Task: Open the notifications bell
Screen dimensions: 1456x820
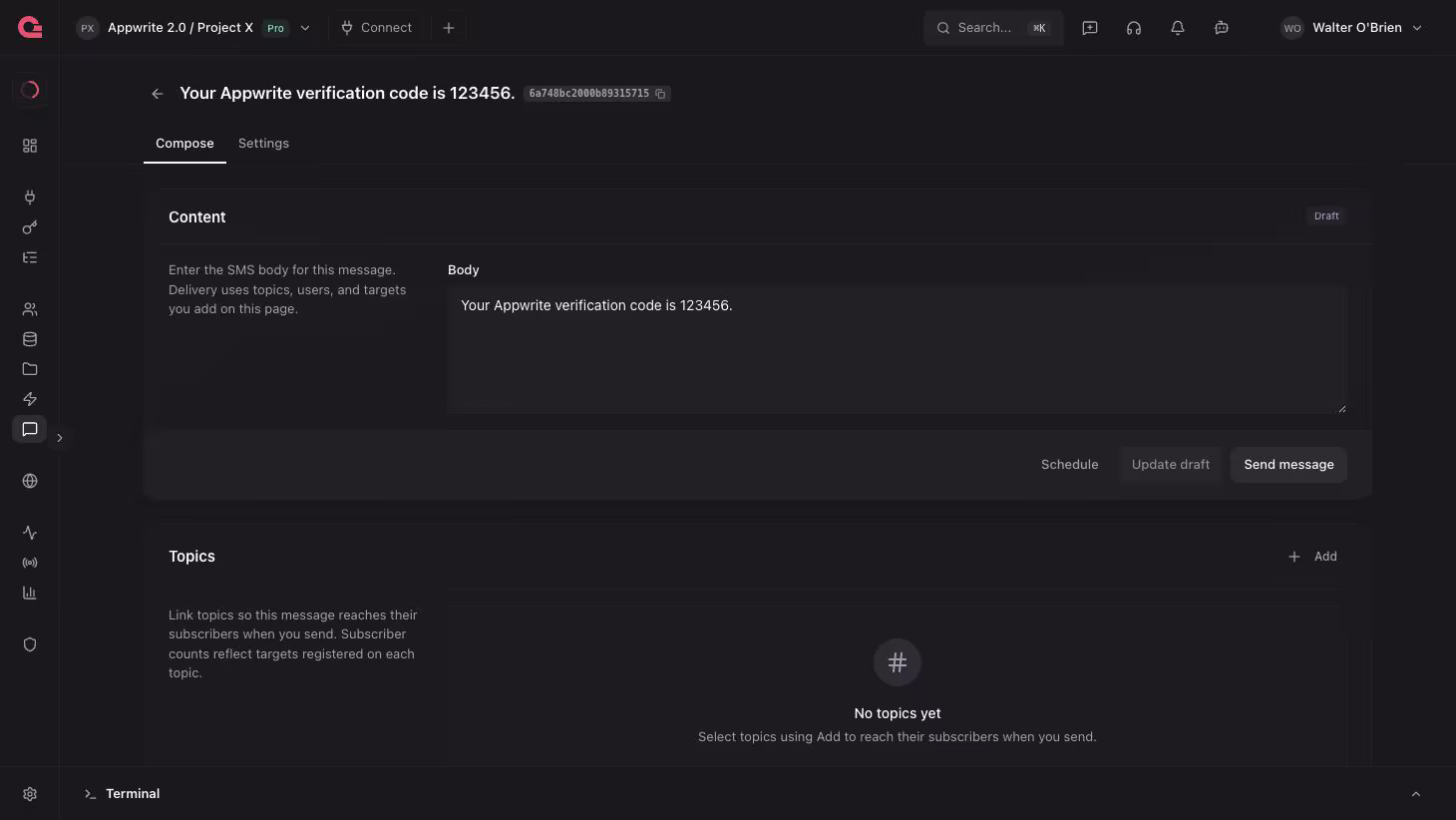Action: point(1178,28)
